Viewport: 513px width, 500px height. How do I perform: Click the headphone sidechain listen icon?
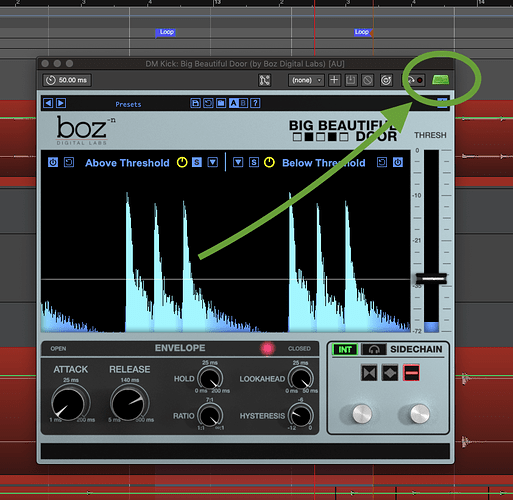[x=374, y=349]
